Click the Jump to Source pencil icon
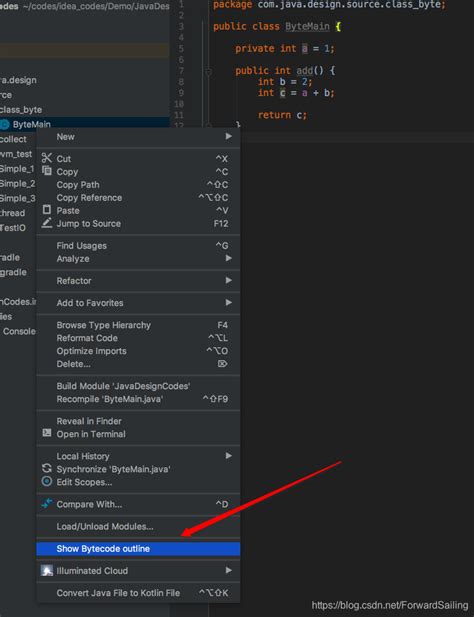 (x=47, y=223)
